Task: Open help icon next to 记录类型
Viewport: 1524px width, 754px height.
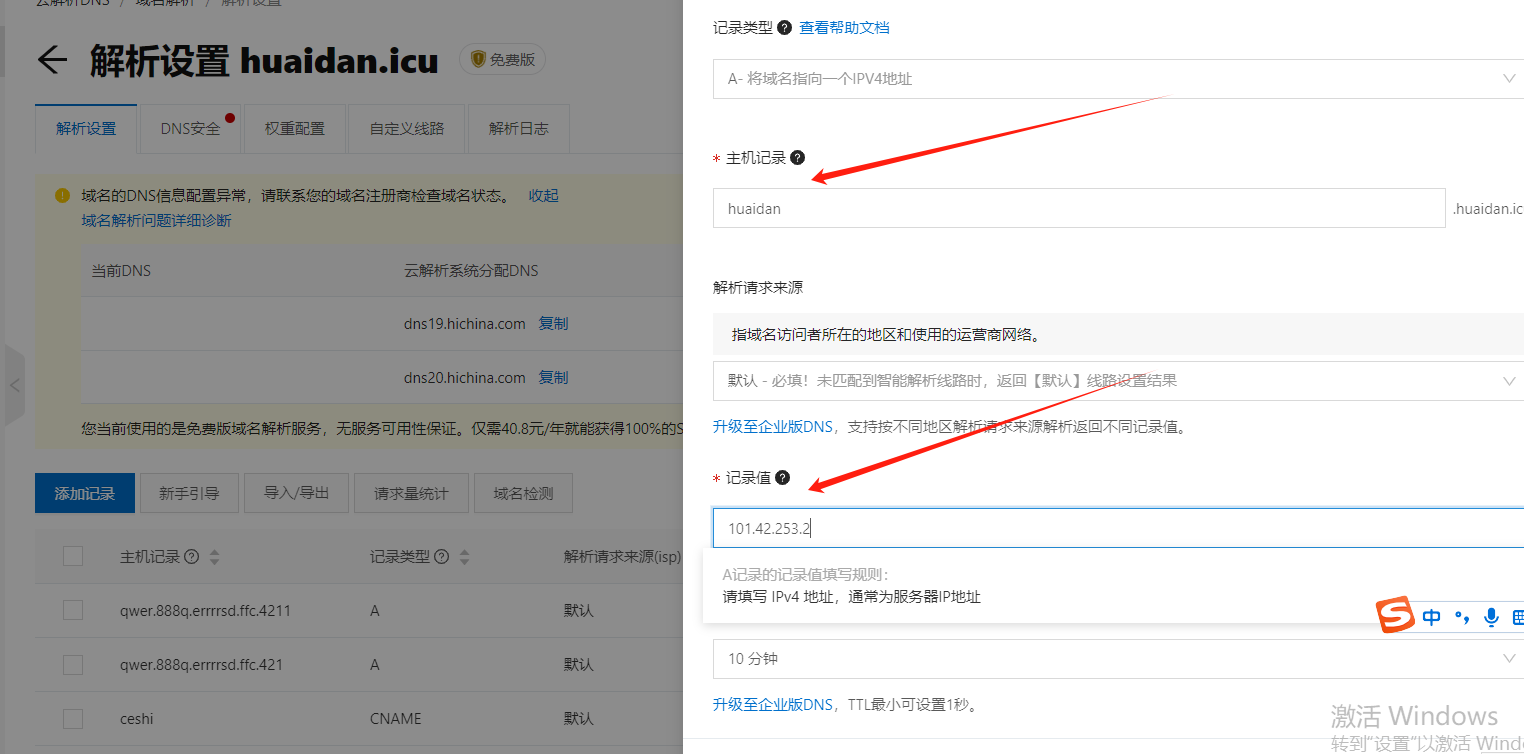Action: (784, 27)
